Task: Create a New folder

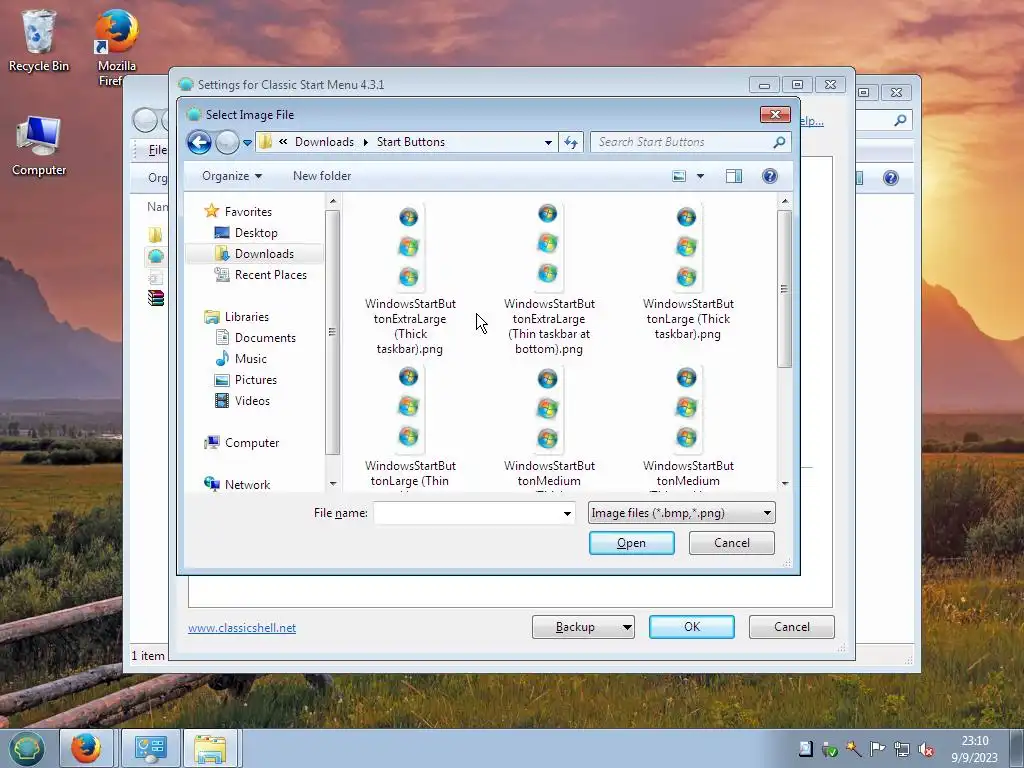Action: click(x=322, y=176)
